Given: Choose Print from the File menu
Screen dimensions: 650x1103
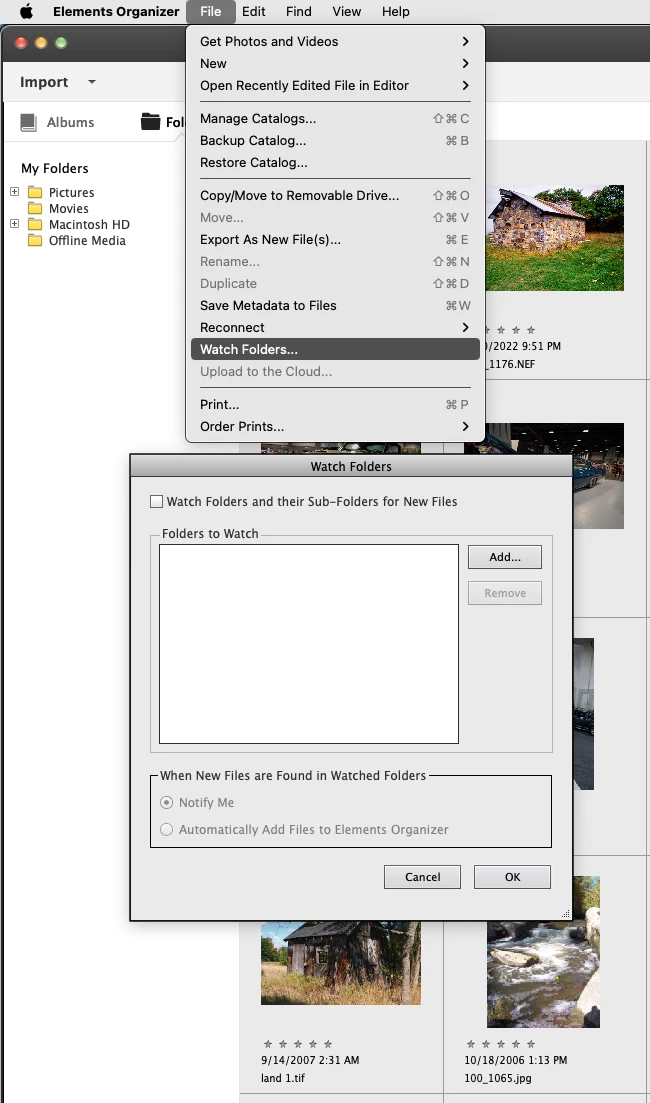Looking at the screenshot, I should click(x=335, y=404).
